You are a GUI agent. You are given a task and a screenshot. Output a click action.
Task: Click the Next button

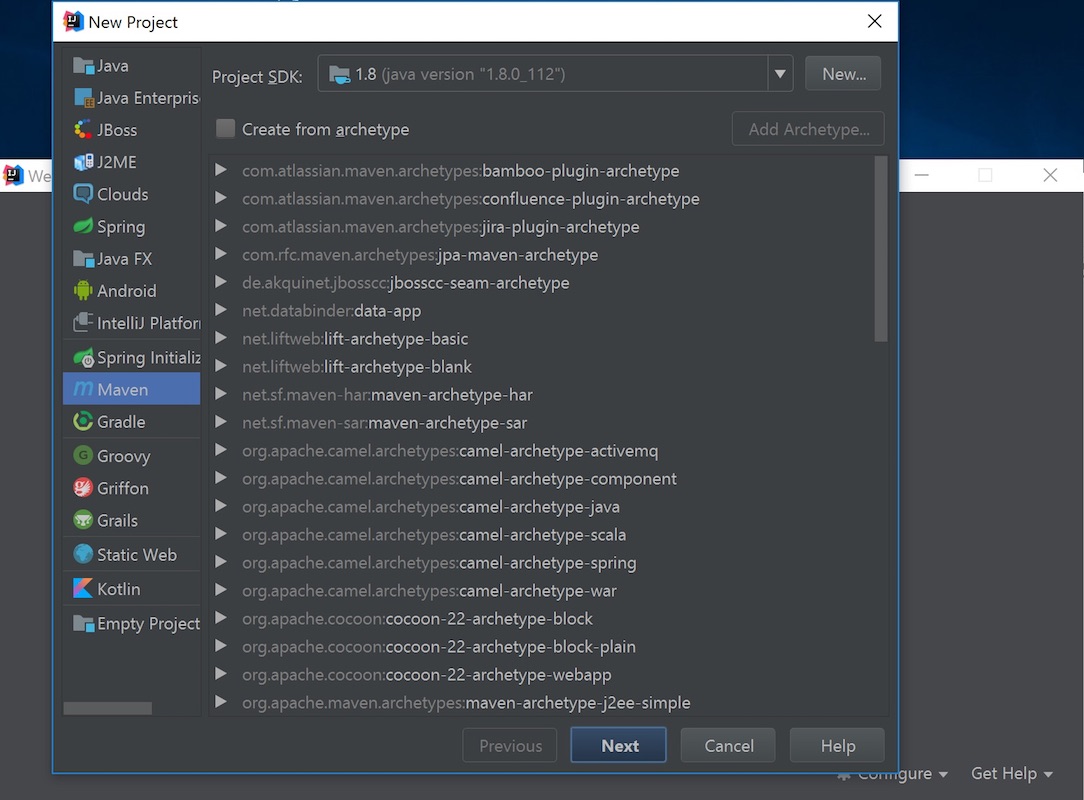tap(618, 745)
